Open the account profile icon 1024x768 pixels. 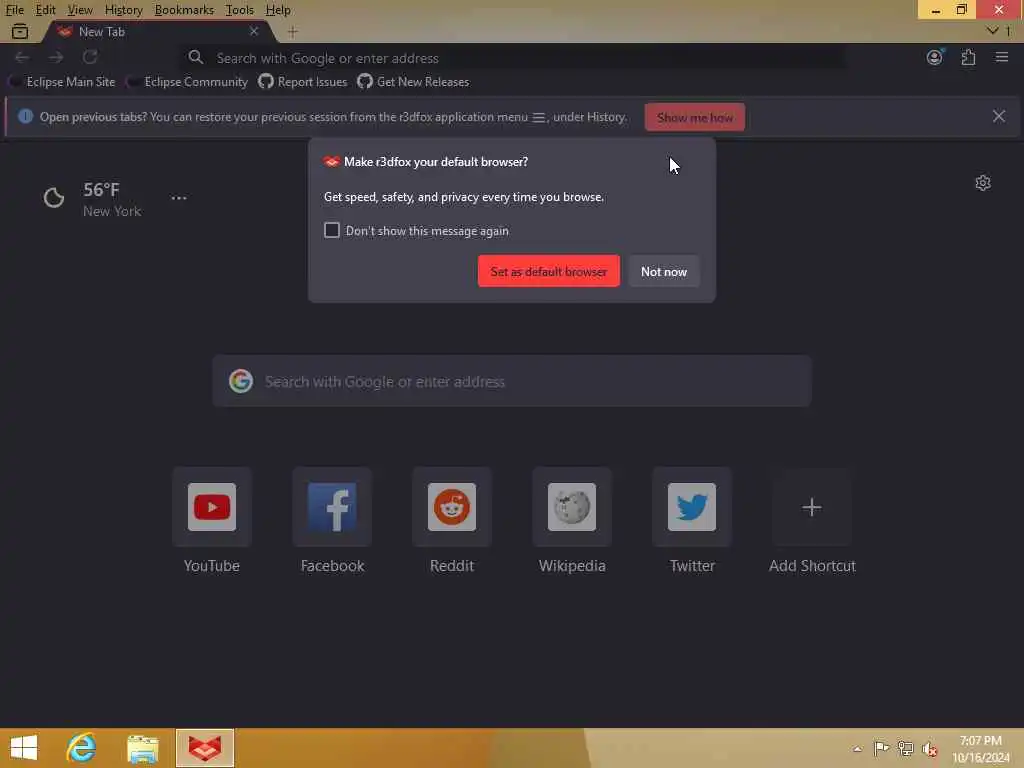(935, 57)
